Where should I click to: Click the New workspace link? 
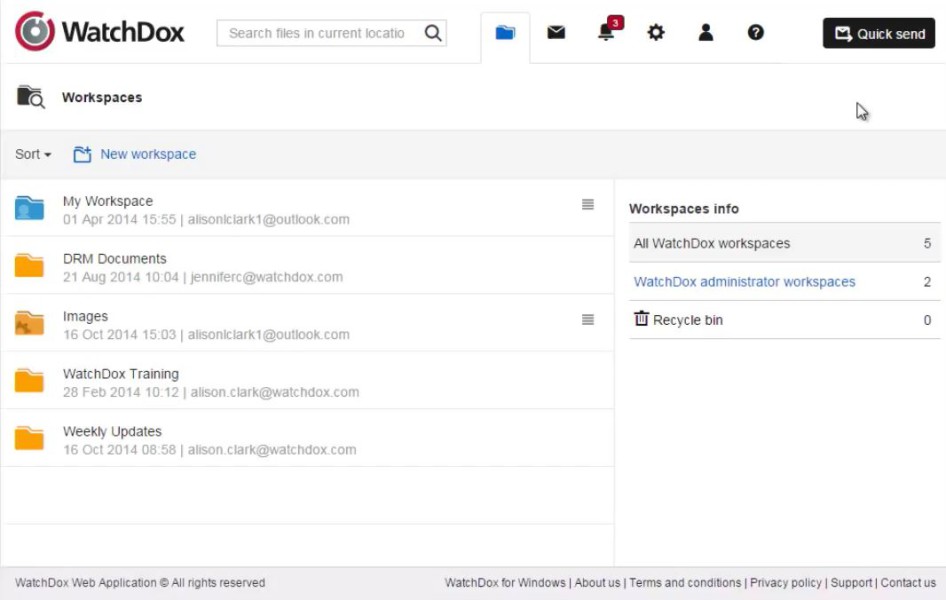[148, 154]
